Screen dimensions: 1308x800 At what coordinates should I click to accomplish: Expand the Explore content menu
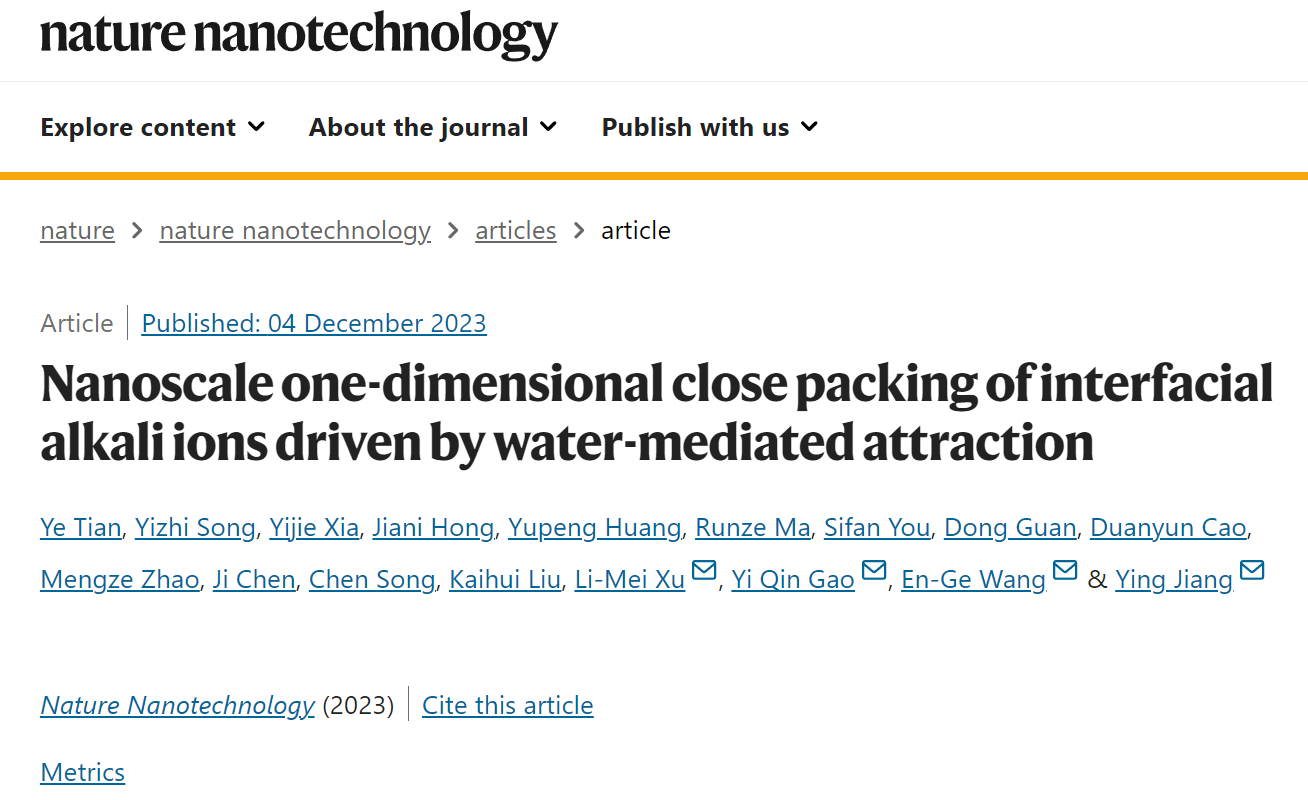coord(153,128)
